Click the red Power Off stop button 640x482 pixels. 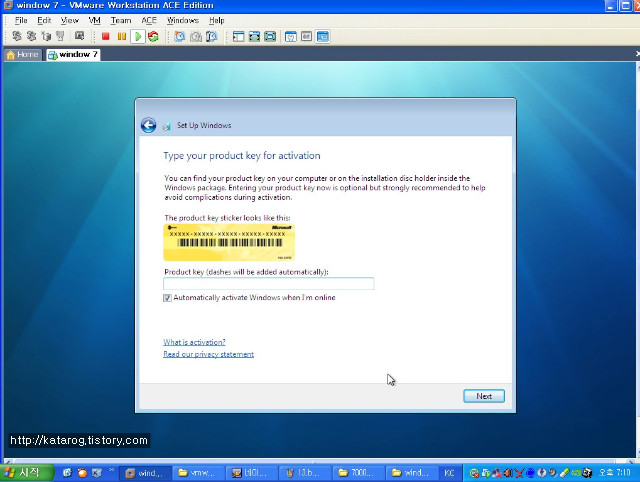[105, 37]
